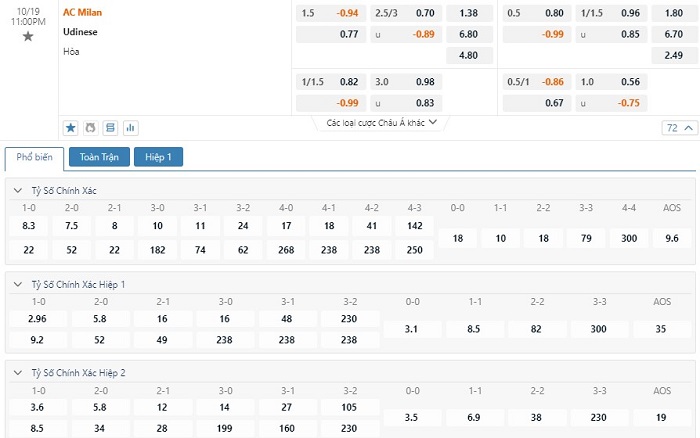Screen dimensions: 700x438
Task: Click the blue star icon below Hòa
Action: coord(71,128)
